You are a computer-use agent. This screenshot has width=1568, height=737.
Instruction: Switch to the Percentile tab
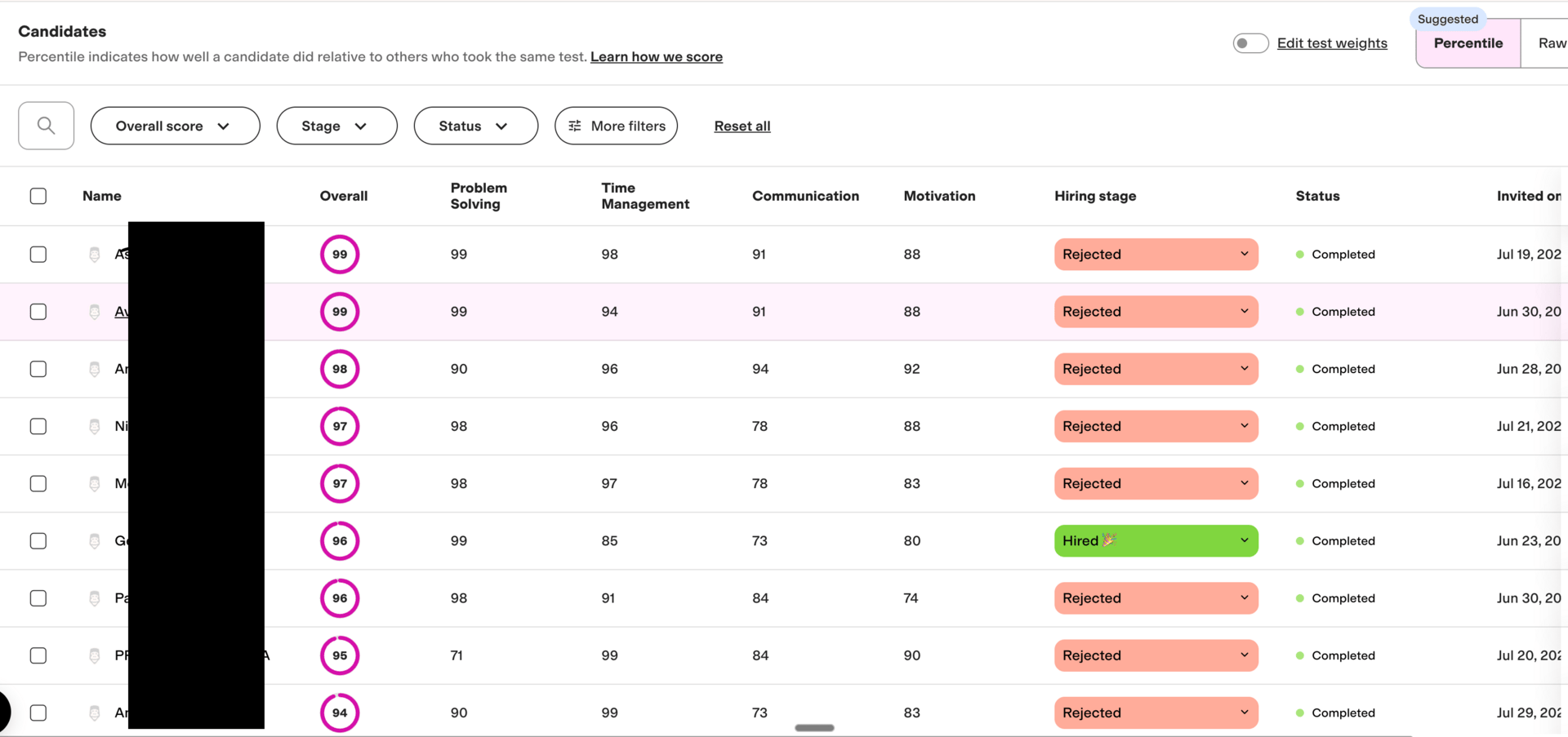(1468, 43)
